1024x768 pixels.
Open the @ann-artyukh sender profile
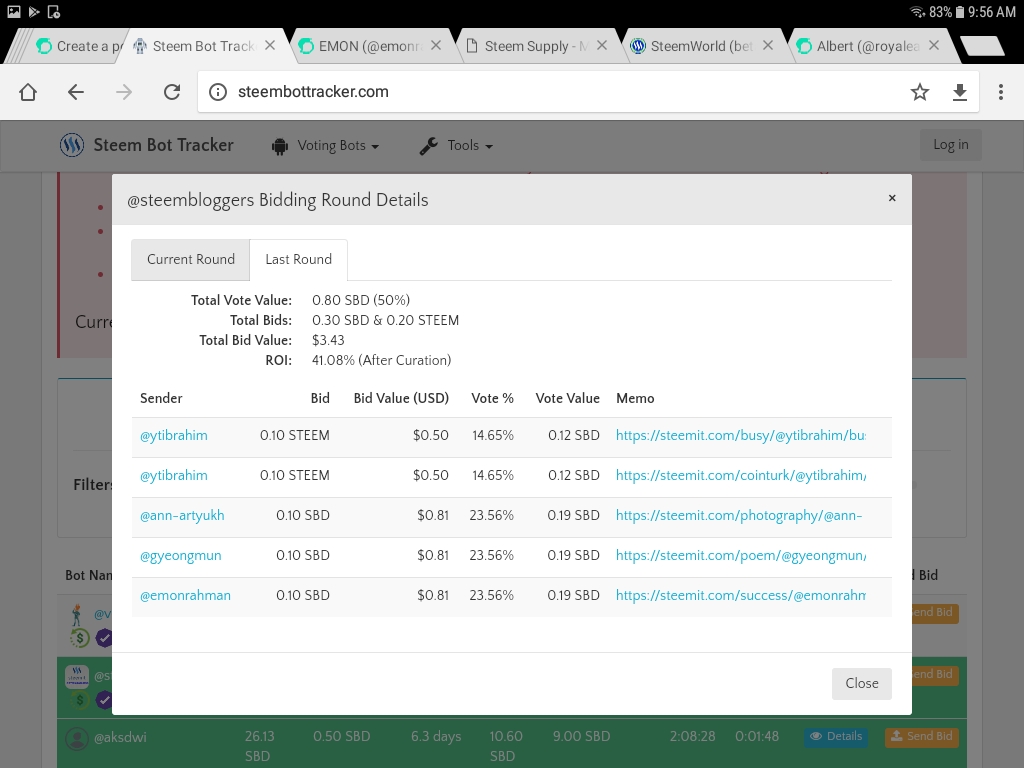(x=182, y=515)
